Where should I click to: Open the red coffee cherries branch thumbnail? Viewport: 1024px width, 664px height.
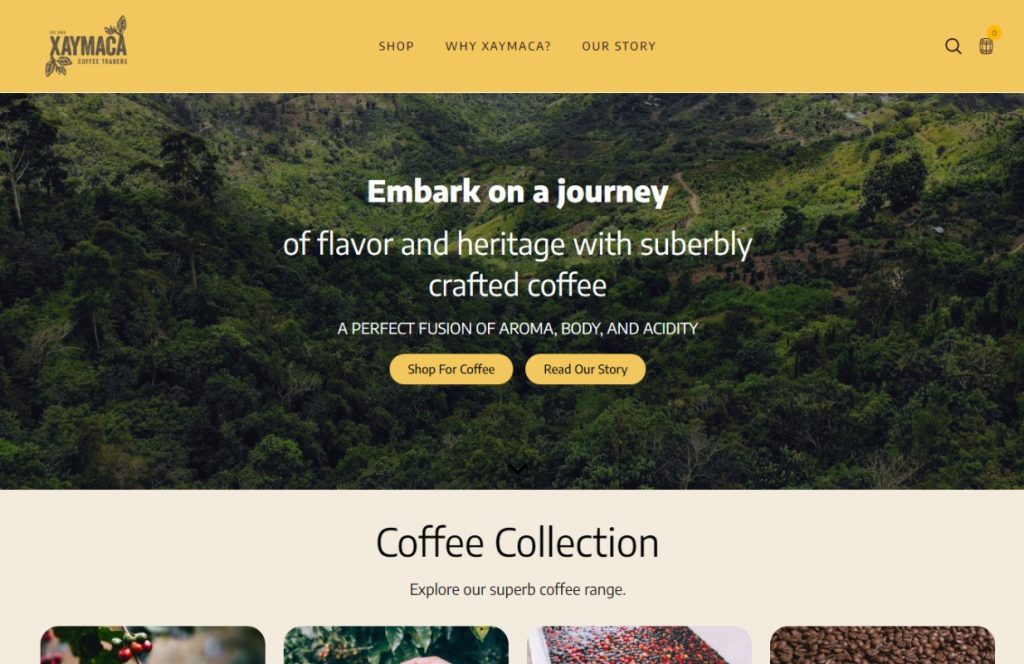[x=153, y=645]
